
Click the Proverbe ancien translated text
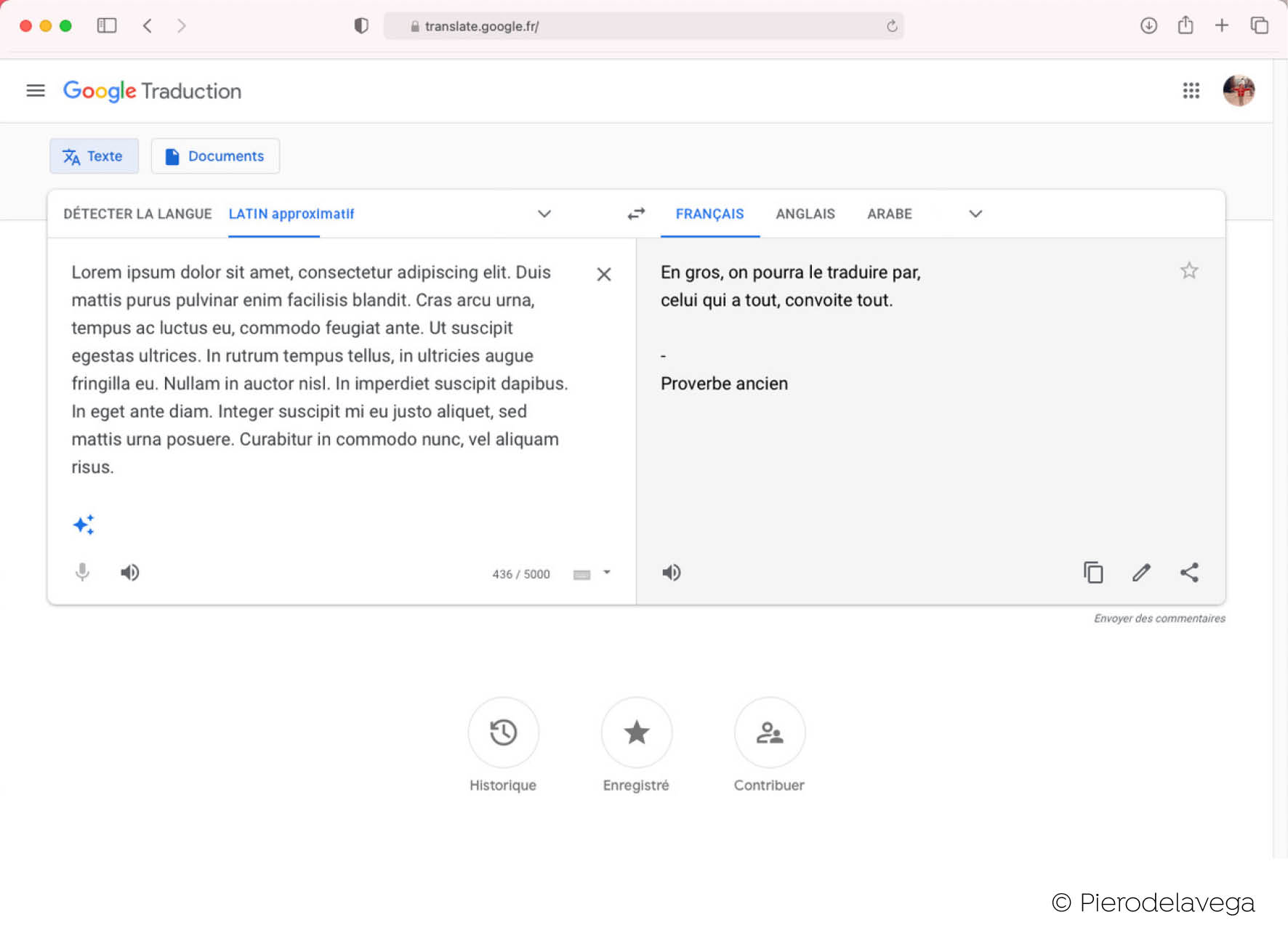[724, 384]
